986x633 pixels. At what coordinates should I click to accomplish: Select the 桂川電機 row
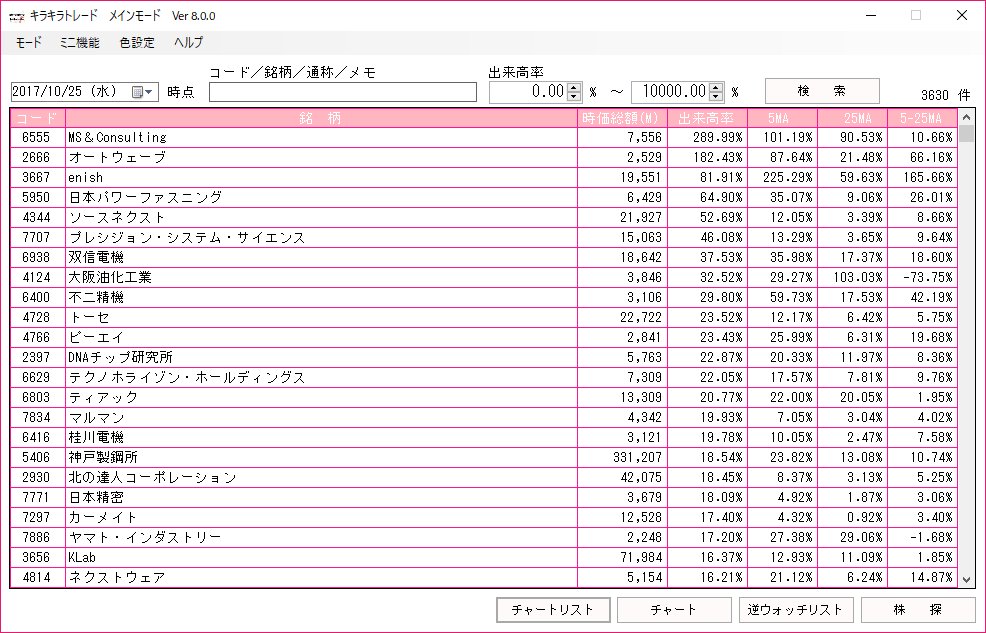[484, 438]
